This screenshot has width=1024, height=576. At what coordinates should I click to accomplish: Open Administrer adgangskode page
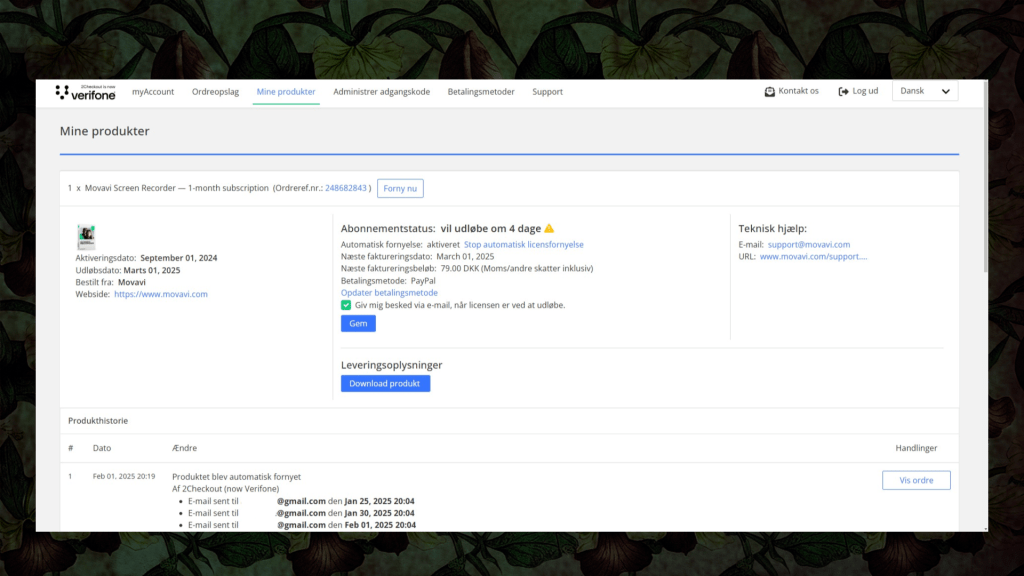[x=381, y=92]
